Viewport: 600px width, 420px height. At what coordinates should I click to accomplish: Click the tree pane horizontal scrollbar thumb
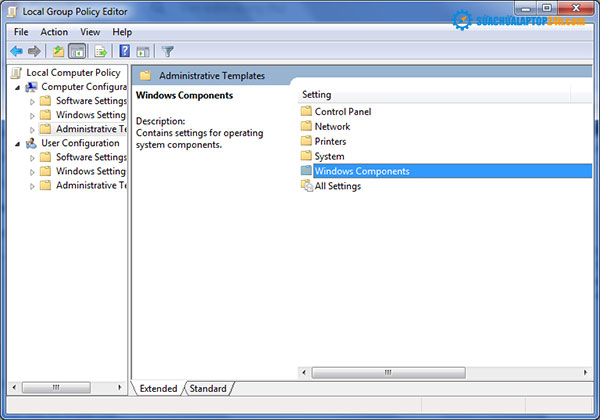pos(56,387)
